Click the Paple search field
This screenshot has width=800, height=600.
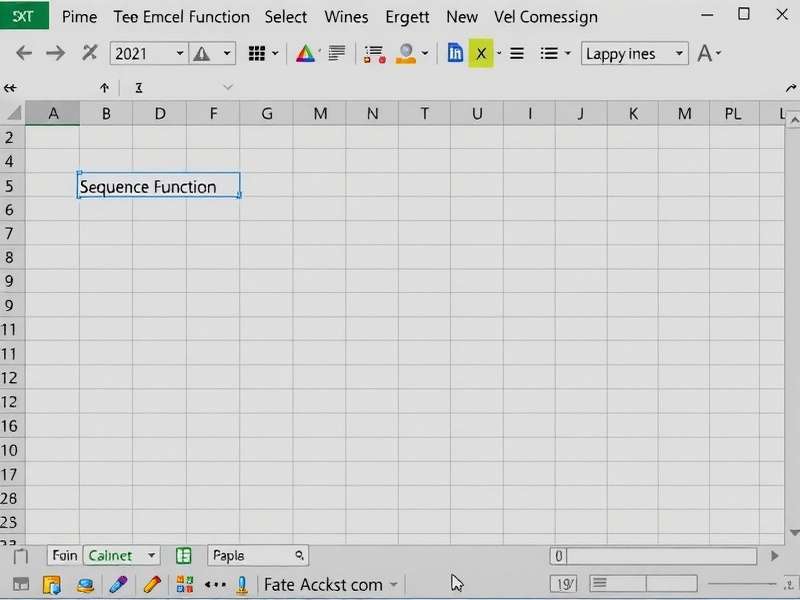[x=257, y=556]
